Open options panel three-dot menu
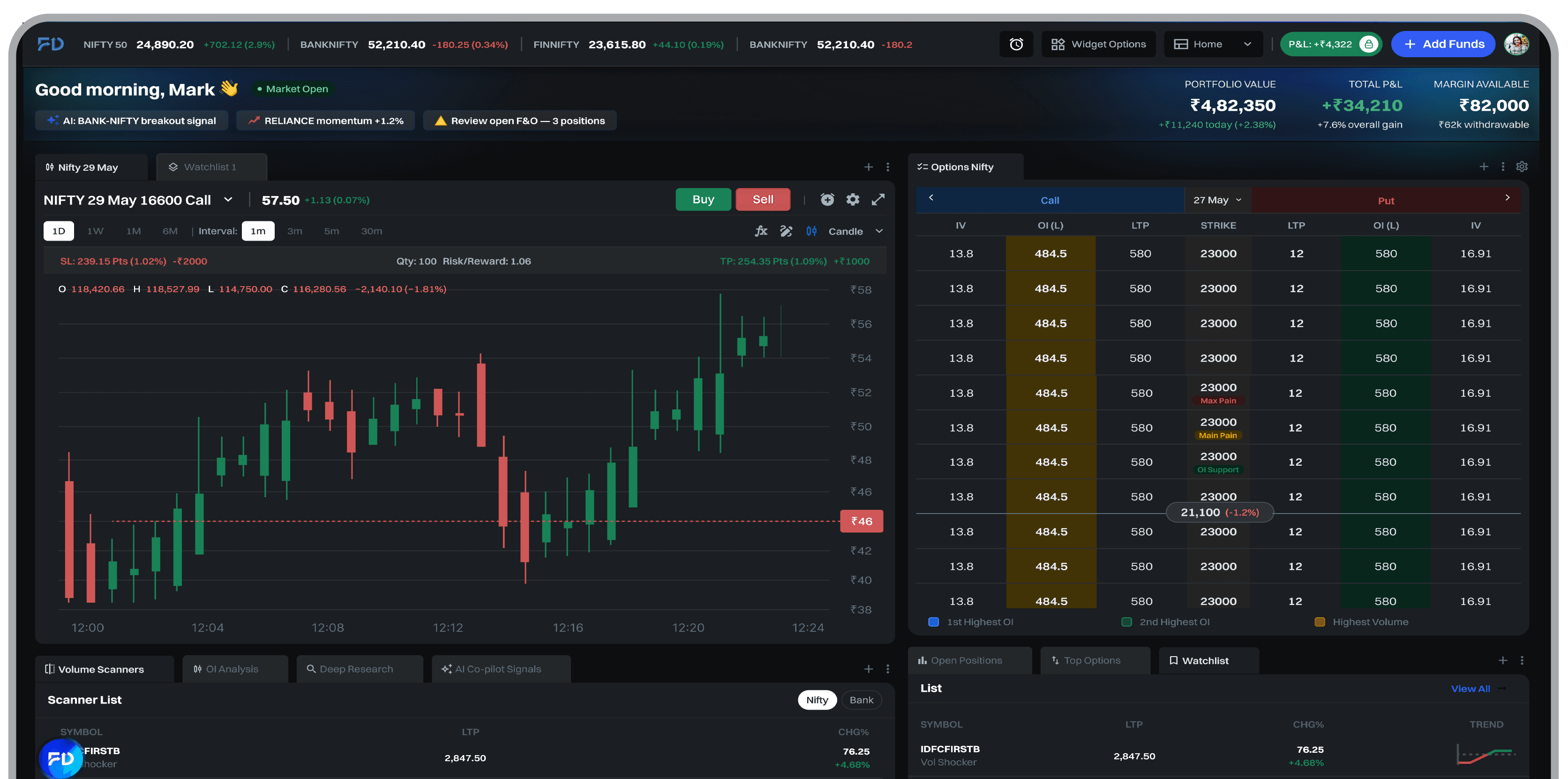This screenshot has width=1568, height=779. tap(1503, 167)
